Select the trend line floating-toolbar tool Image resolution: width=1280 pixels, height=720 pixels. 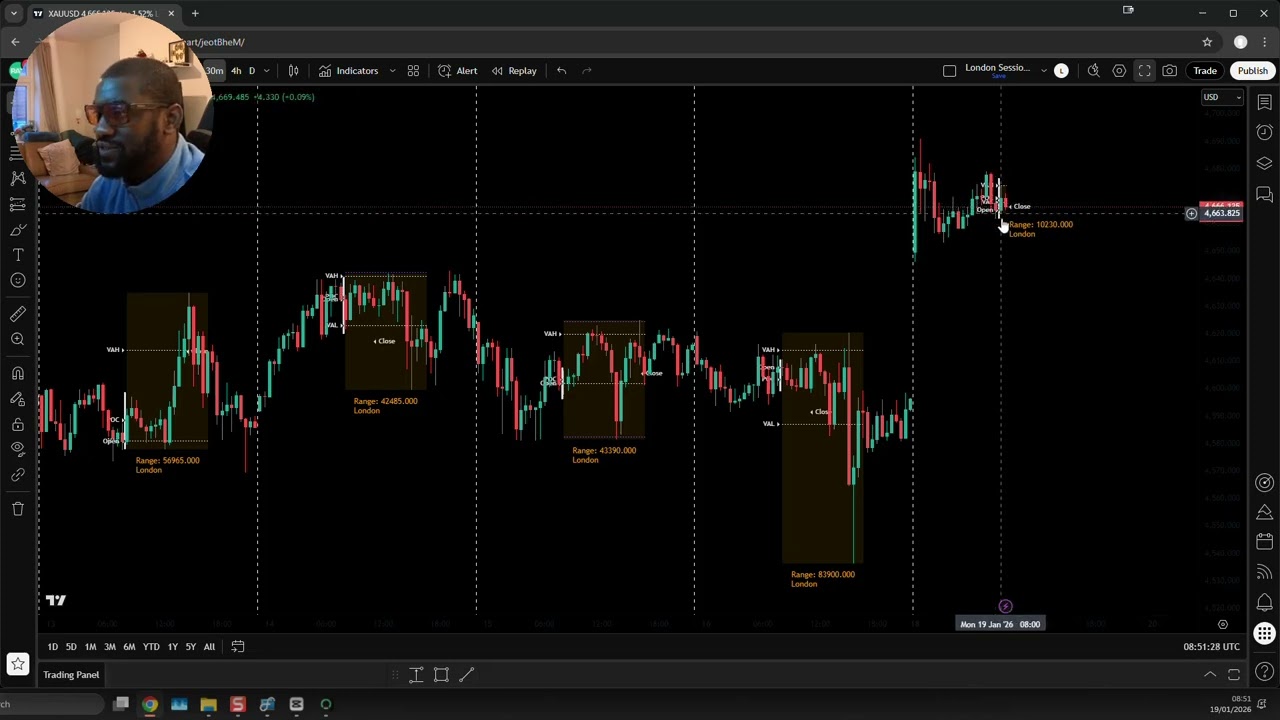click(466, 675)
